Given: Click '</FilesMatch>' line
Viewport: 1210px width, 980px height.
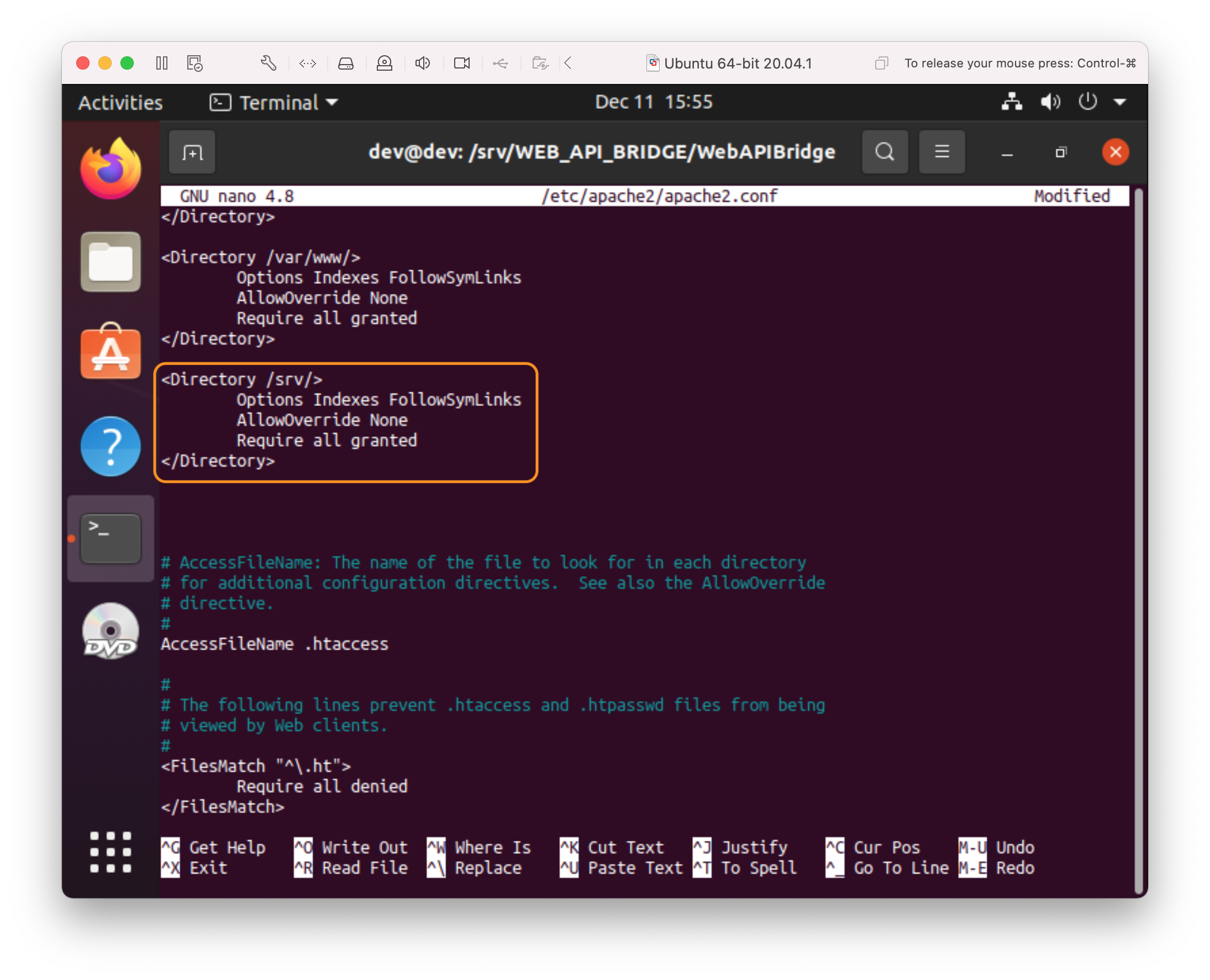Looking at the screenshot, I should (223, 807).
